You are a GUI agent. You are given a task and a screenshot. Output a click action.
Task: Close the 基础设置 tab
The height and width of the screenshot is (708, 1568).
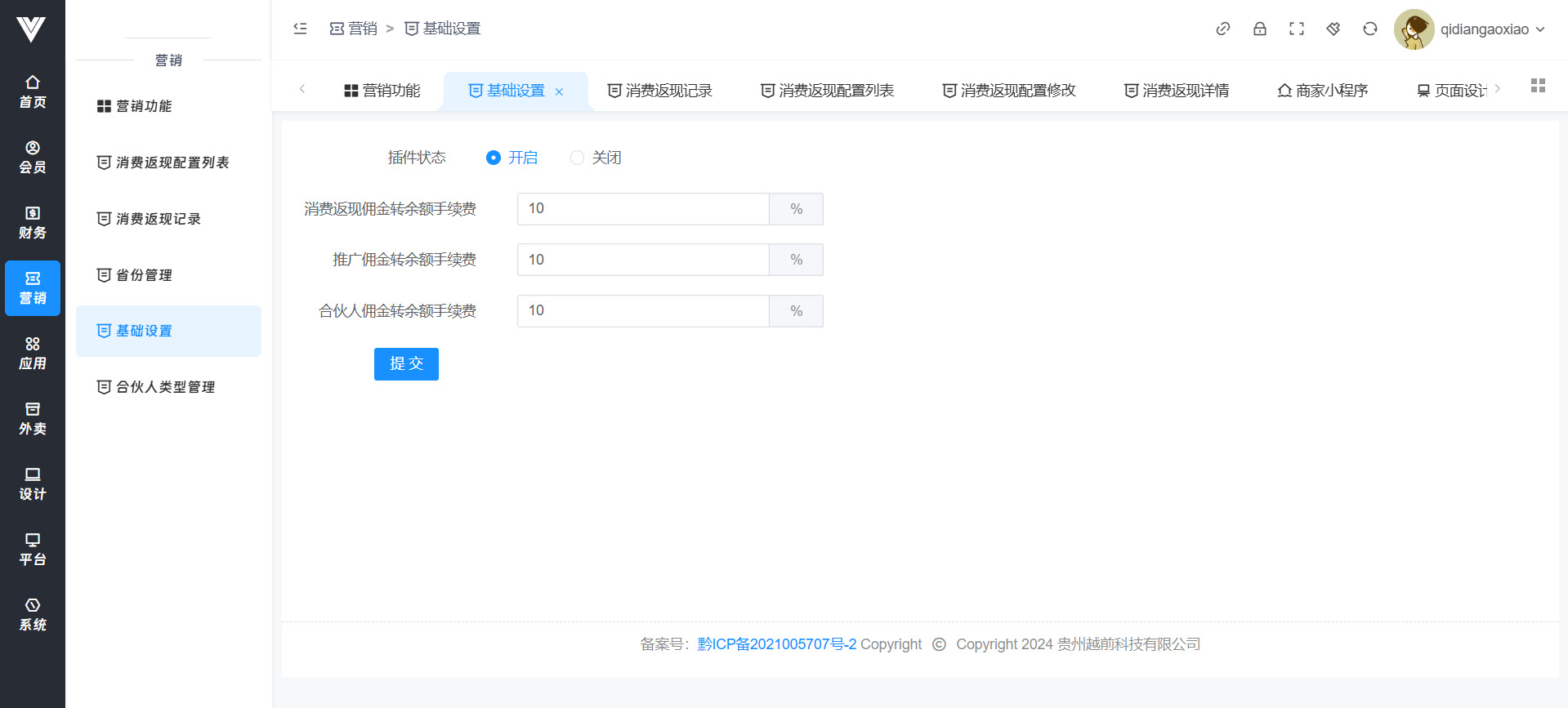tap(559, 91)
